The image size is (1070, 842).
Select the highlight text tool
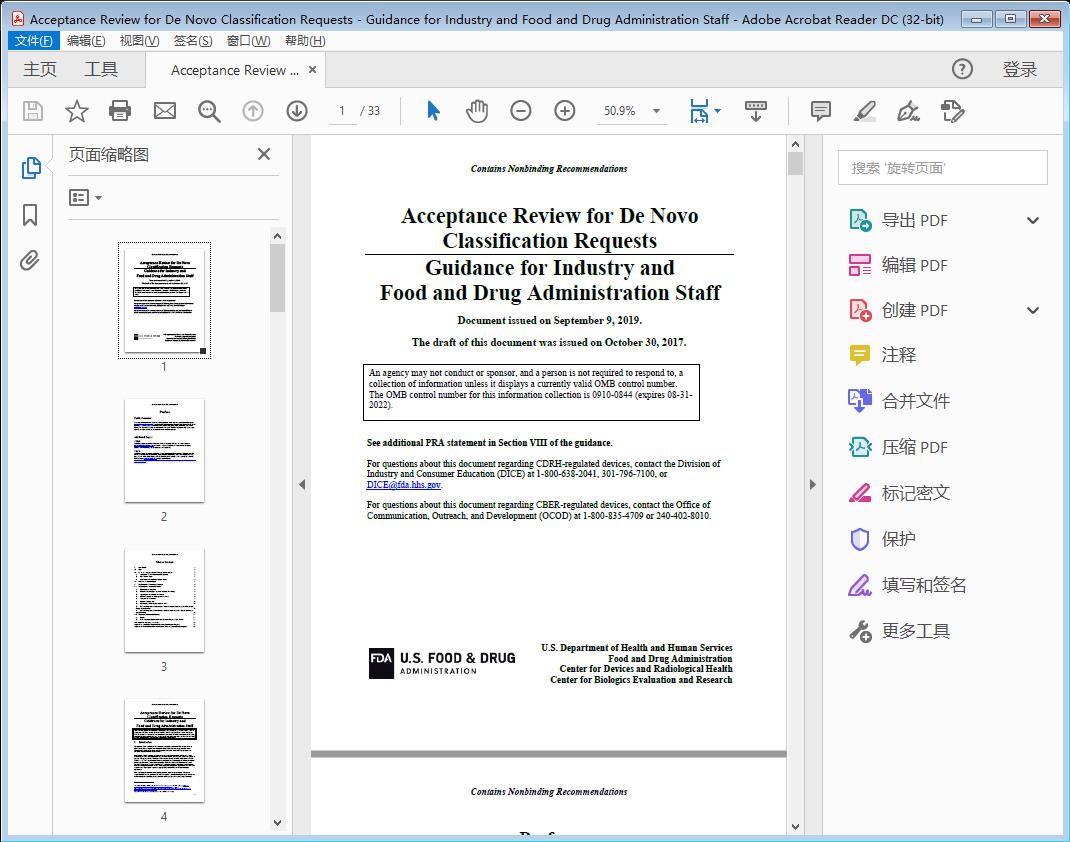pos(865,111)
